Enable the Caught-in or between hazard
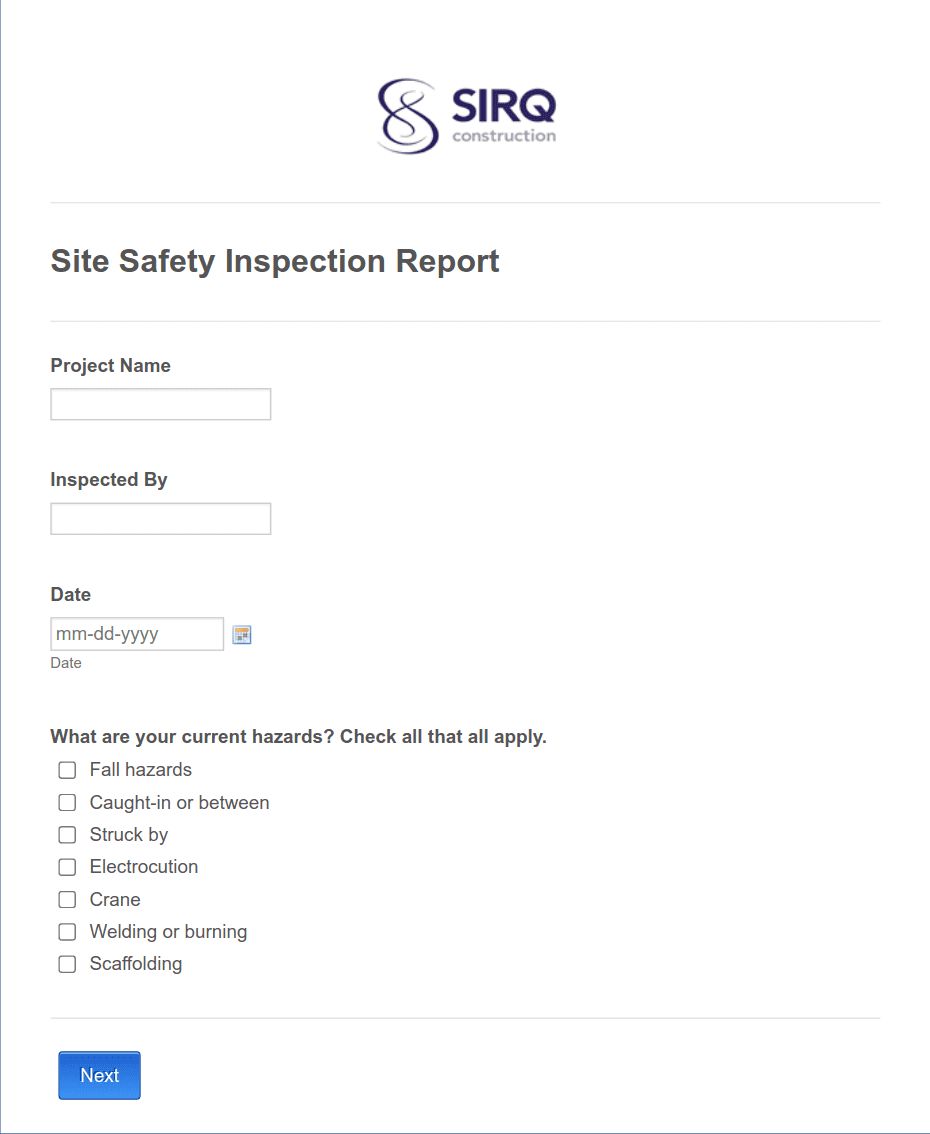Viewport: 930px width, 1134px height. pyautogui.click(x=66, y=802)
